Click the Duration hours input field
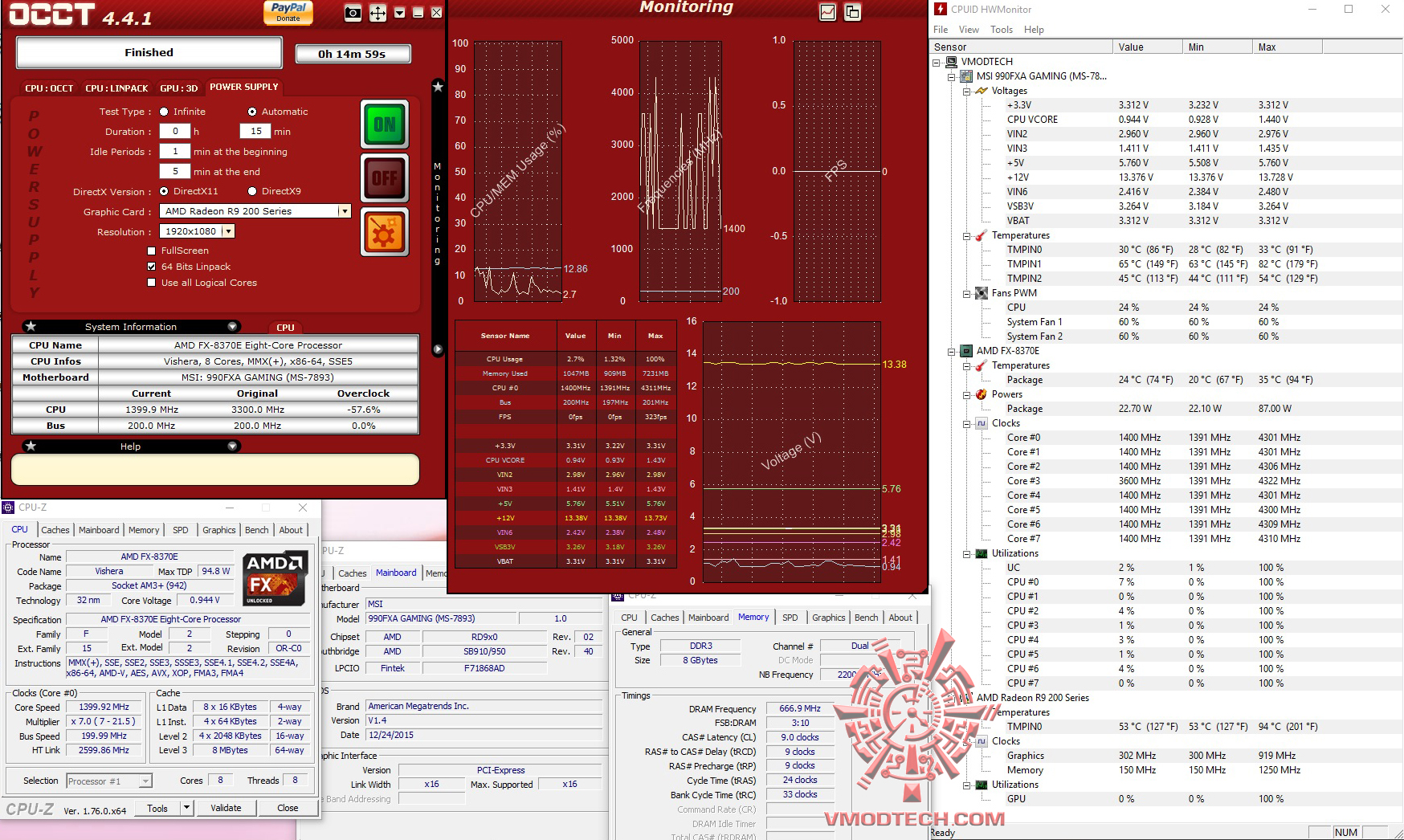The width and height of the screenshot is (1404, 840). click(x=175, y=131)
